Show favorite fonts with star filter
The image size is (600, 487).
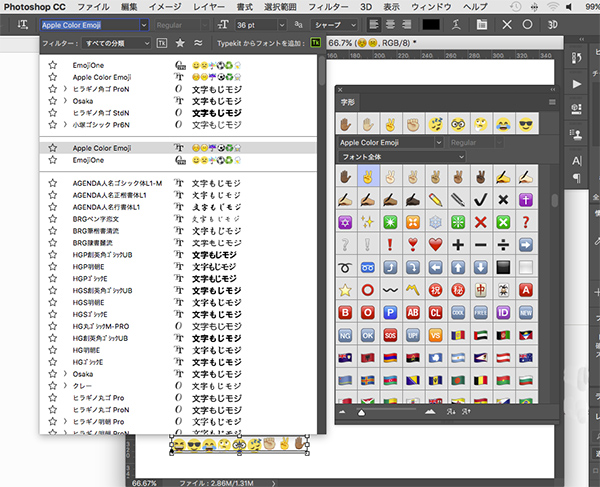(x=180, y=43)
